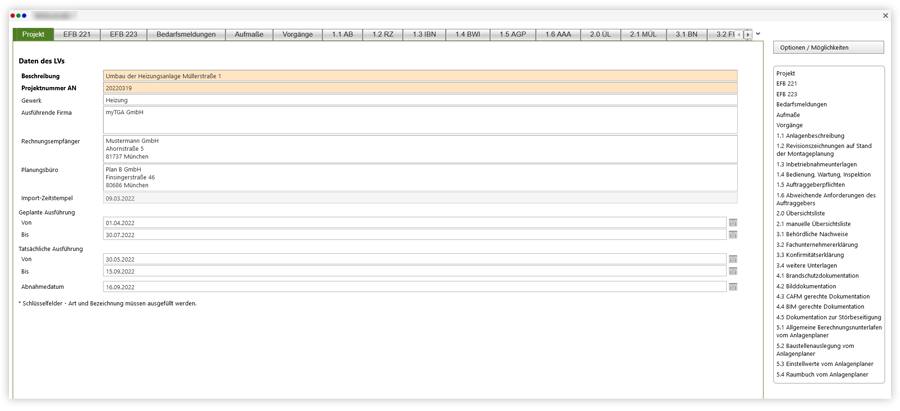Image resolution: width=900 pixels, height=411 pixels.
Task: Open 3.2 Fachunternehmererklärung from side list
Action: click(823, 244)
